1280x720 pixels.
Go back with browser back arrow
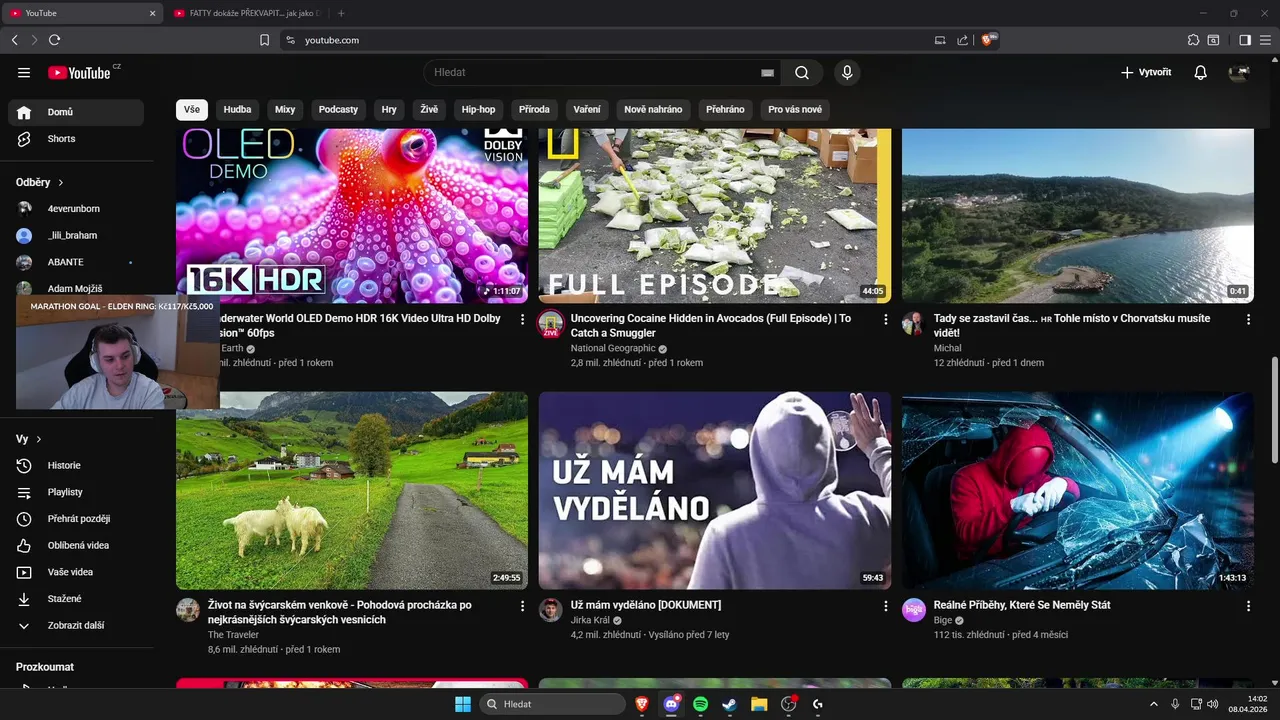point(14,40)
